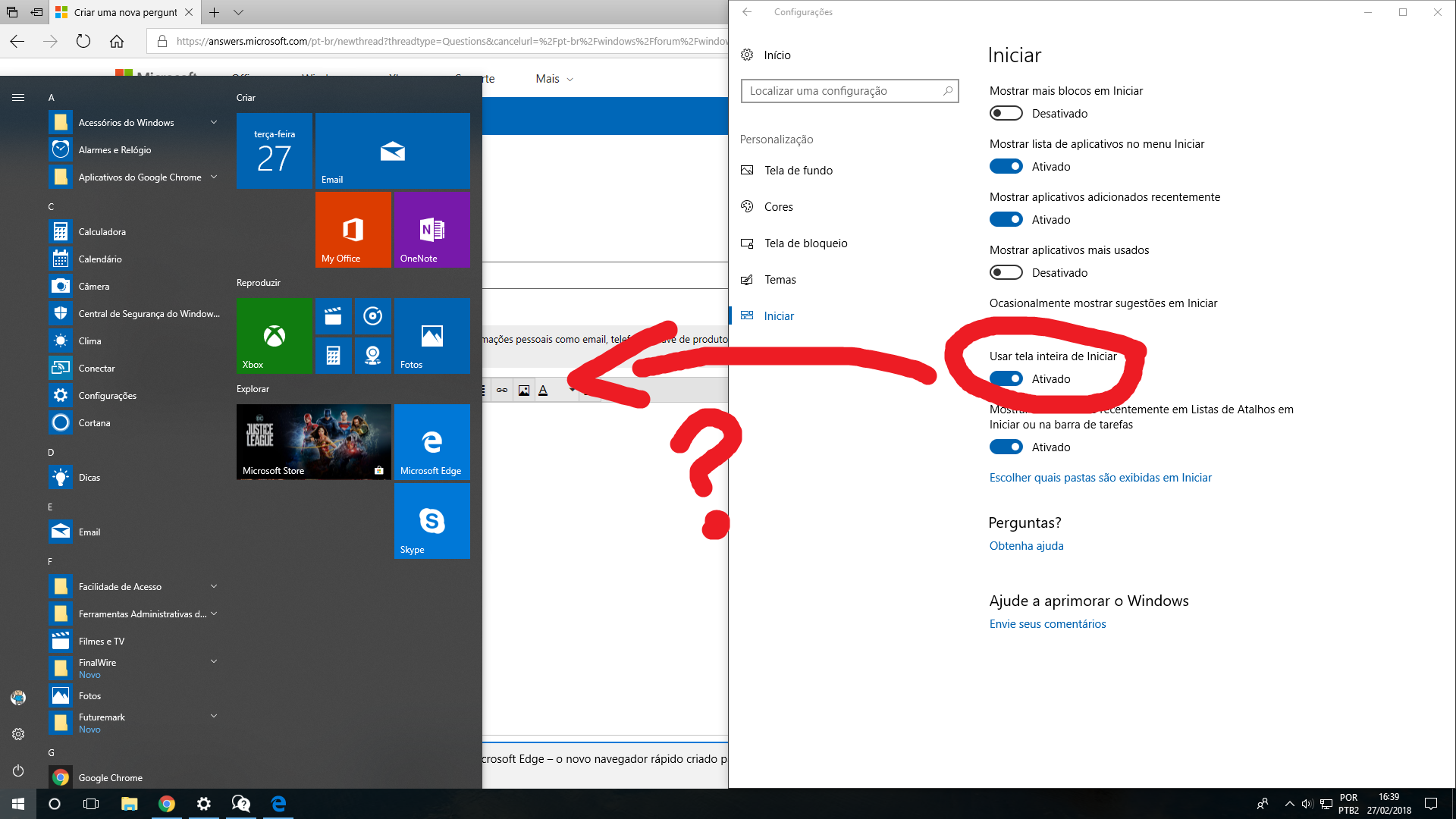Toggle the Listas de Atalhos switch
This screenshot has height=819, width=1456.
1006,447
